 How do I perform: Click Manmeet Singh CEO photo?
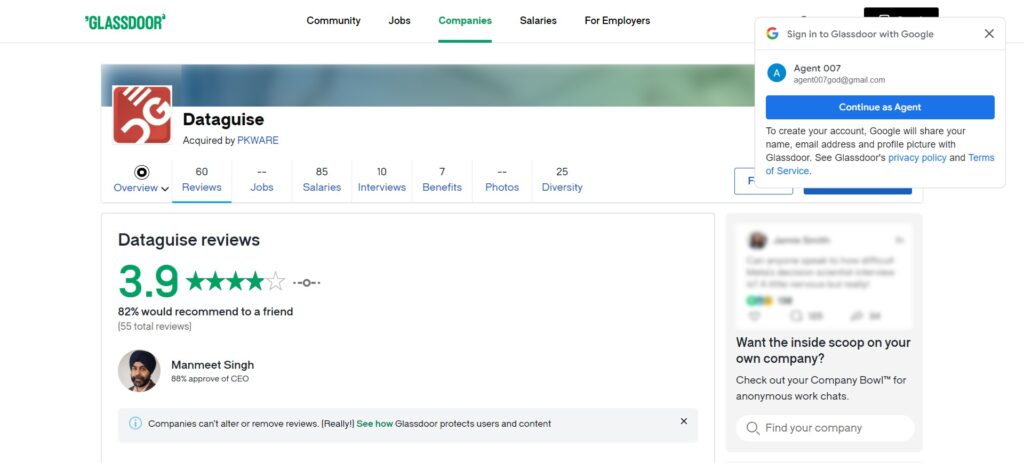click(x=139, y=371)
